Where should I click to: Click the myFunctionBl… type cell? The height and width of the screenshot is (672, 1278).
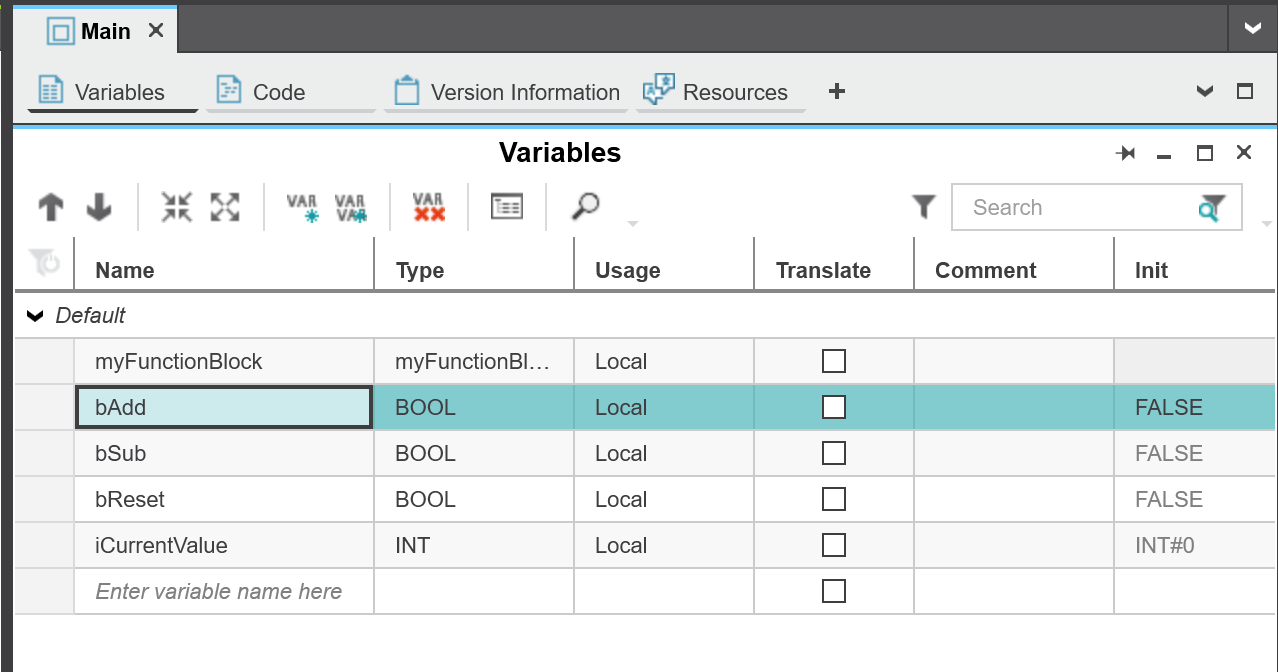(474, 361)
